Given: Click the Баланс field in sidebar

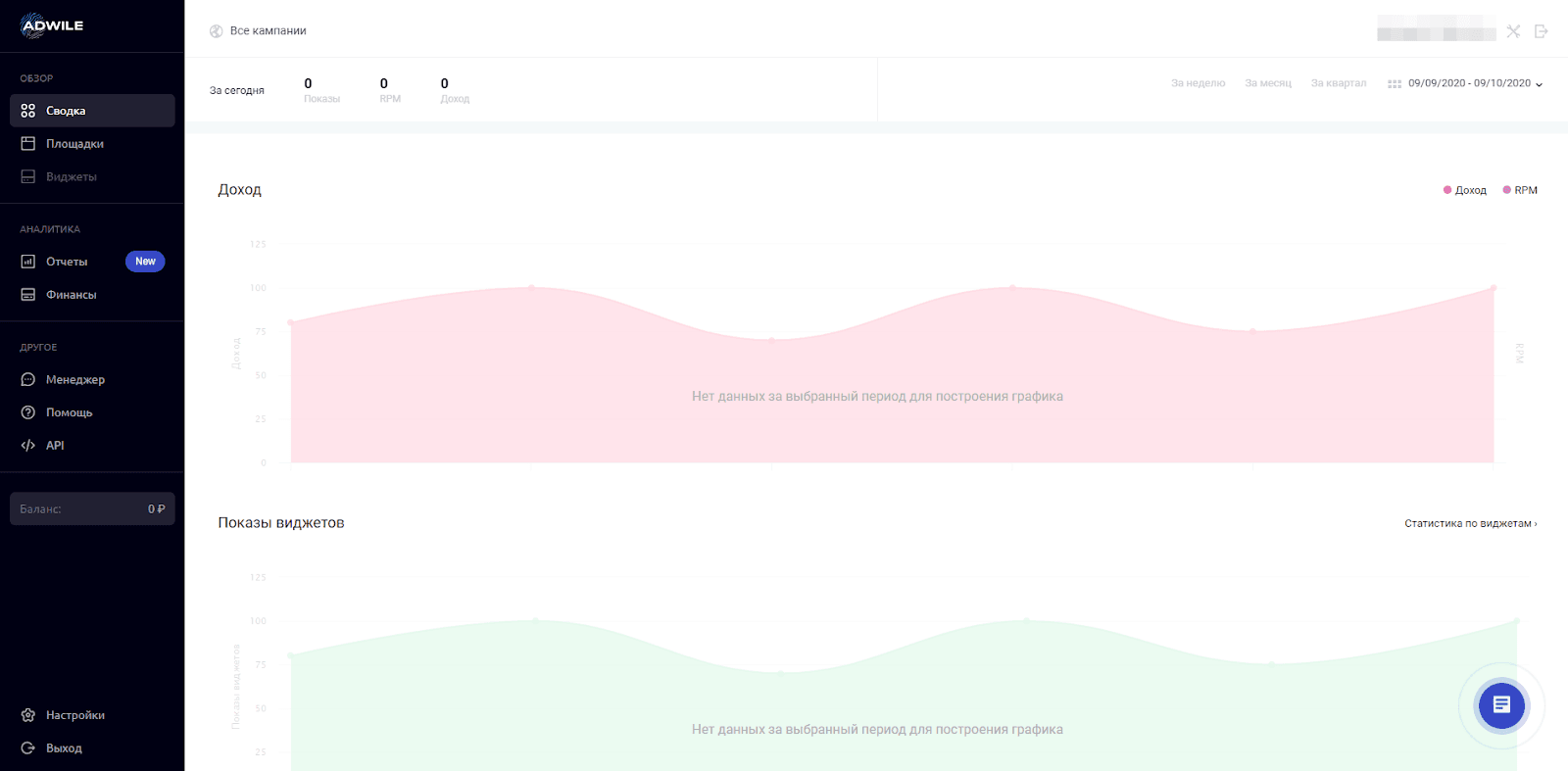Looking at the screenshot, I should click(x=92, y=509).
